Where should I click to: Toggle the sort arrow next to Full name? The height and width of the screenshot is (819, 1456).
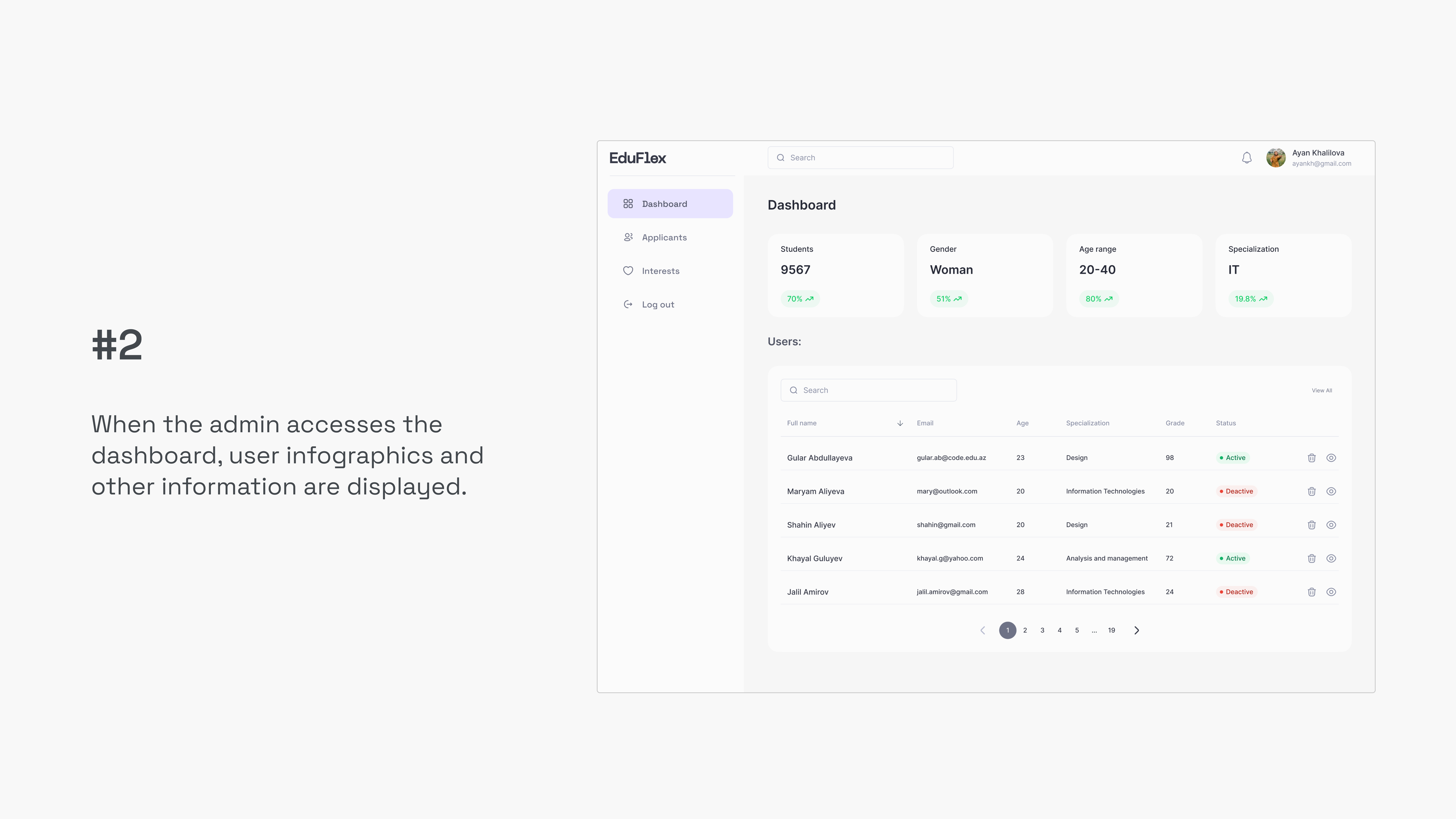coord(900,423)
